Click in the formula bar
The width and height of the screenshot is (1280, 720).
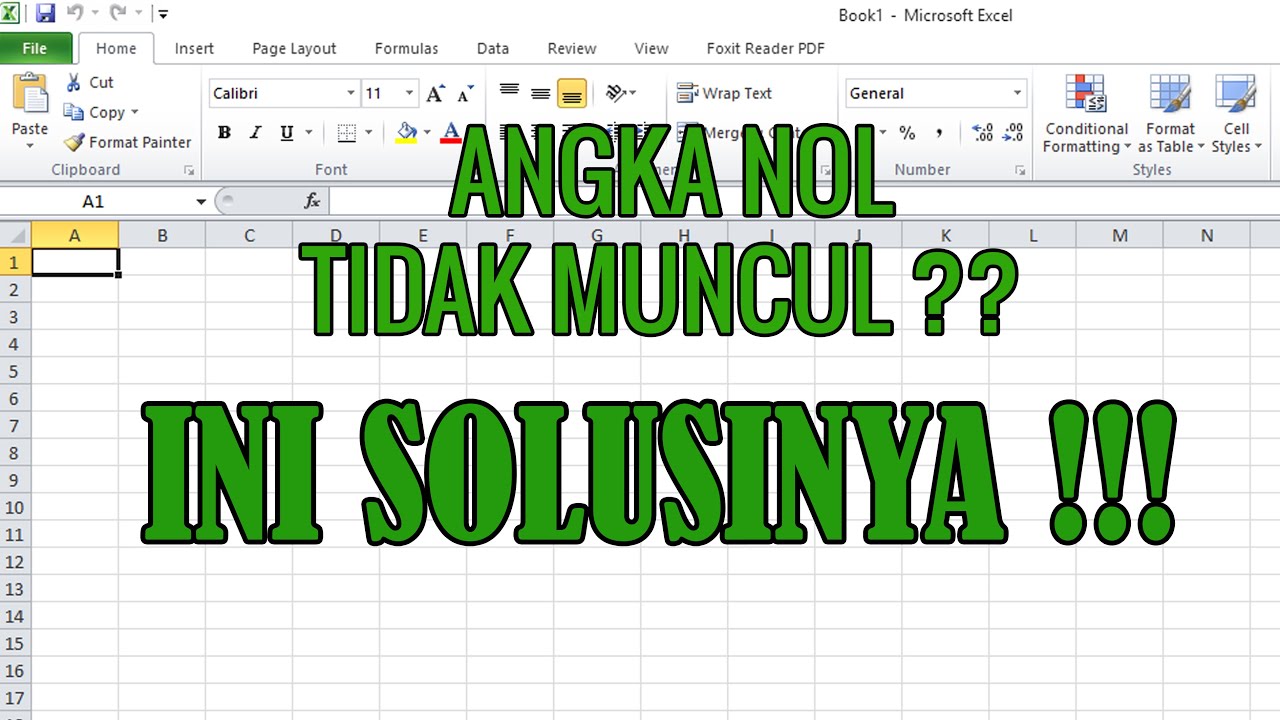pyautogui.click(x=803, y=201)
